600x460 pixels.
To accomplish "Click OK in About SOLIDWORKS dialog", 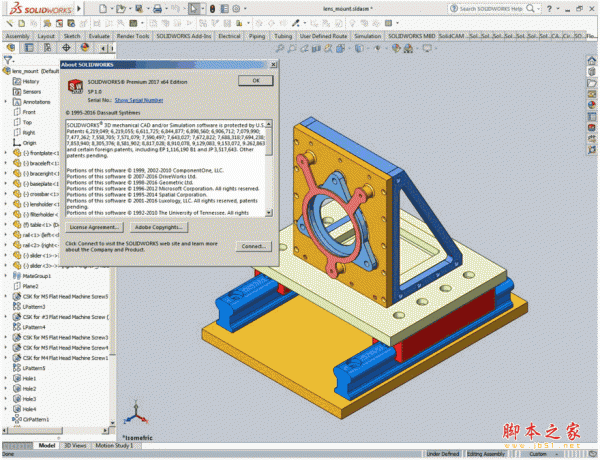I will pyautogui.click(x=256, y=80).
